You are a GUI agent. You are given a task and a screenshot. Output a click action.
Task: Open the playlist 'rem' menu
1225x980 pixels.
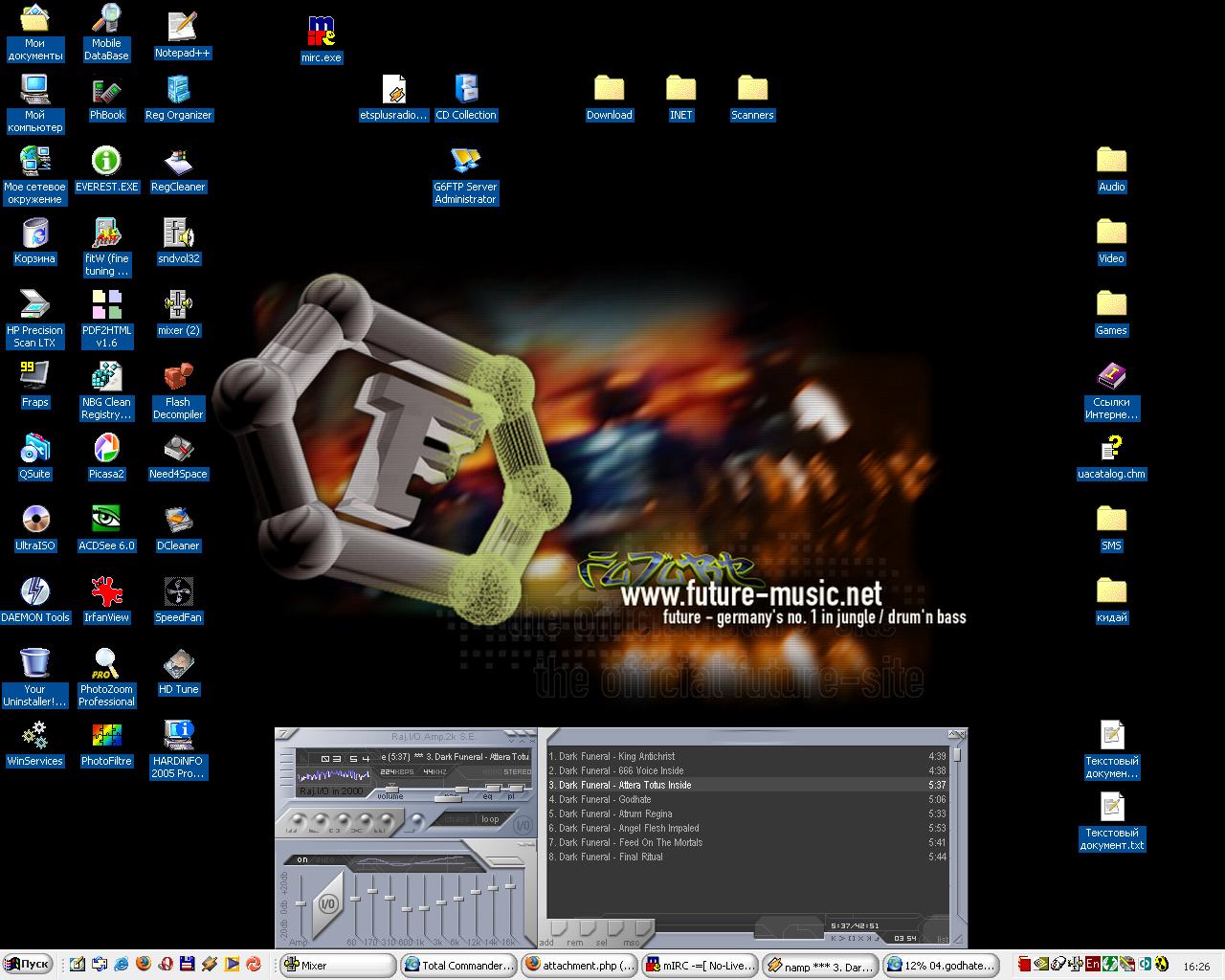pyautogui.click(x=586, y=929)
